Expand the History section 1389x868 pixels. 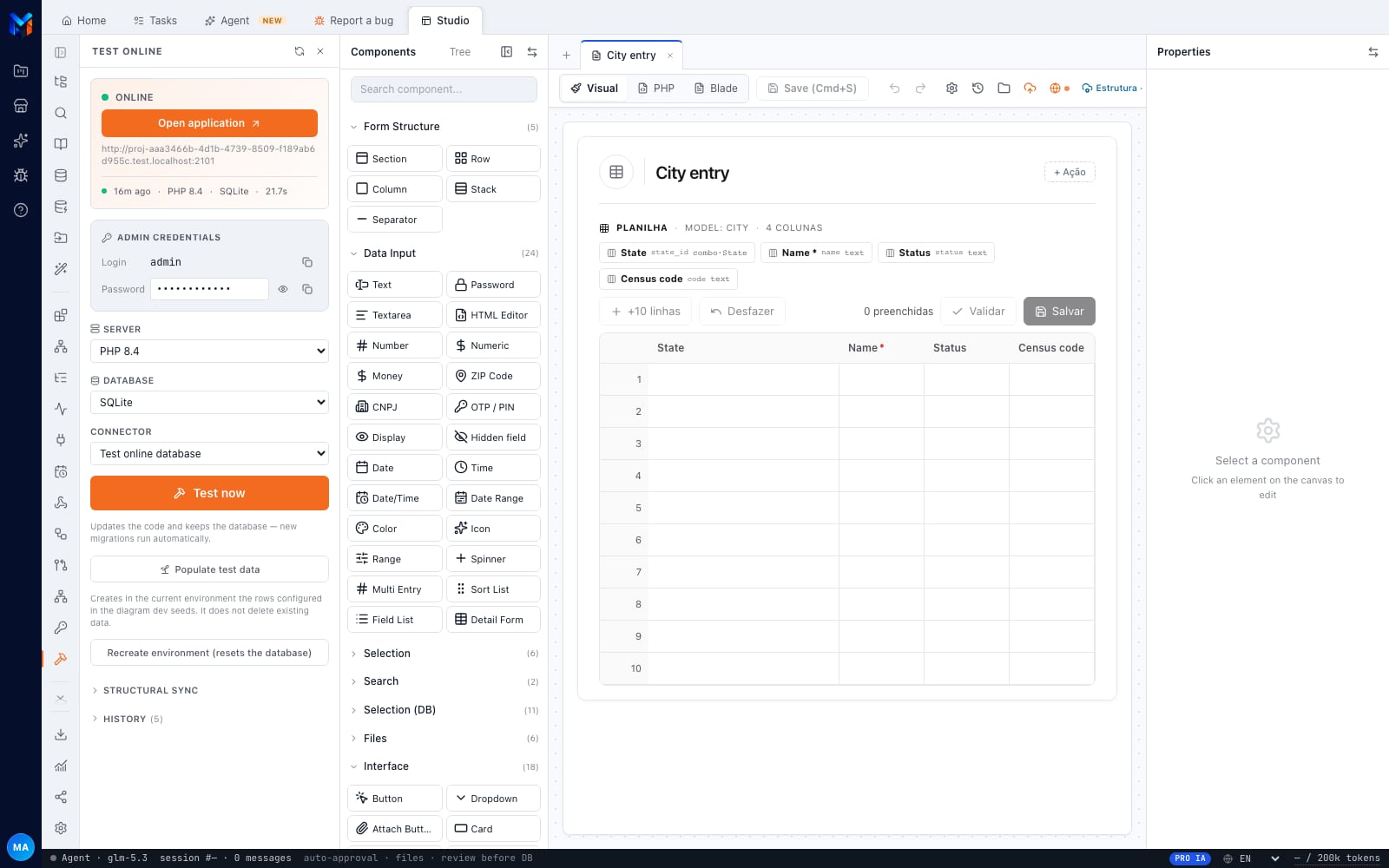[127, 719]
